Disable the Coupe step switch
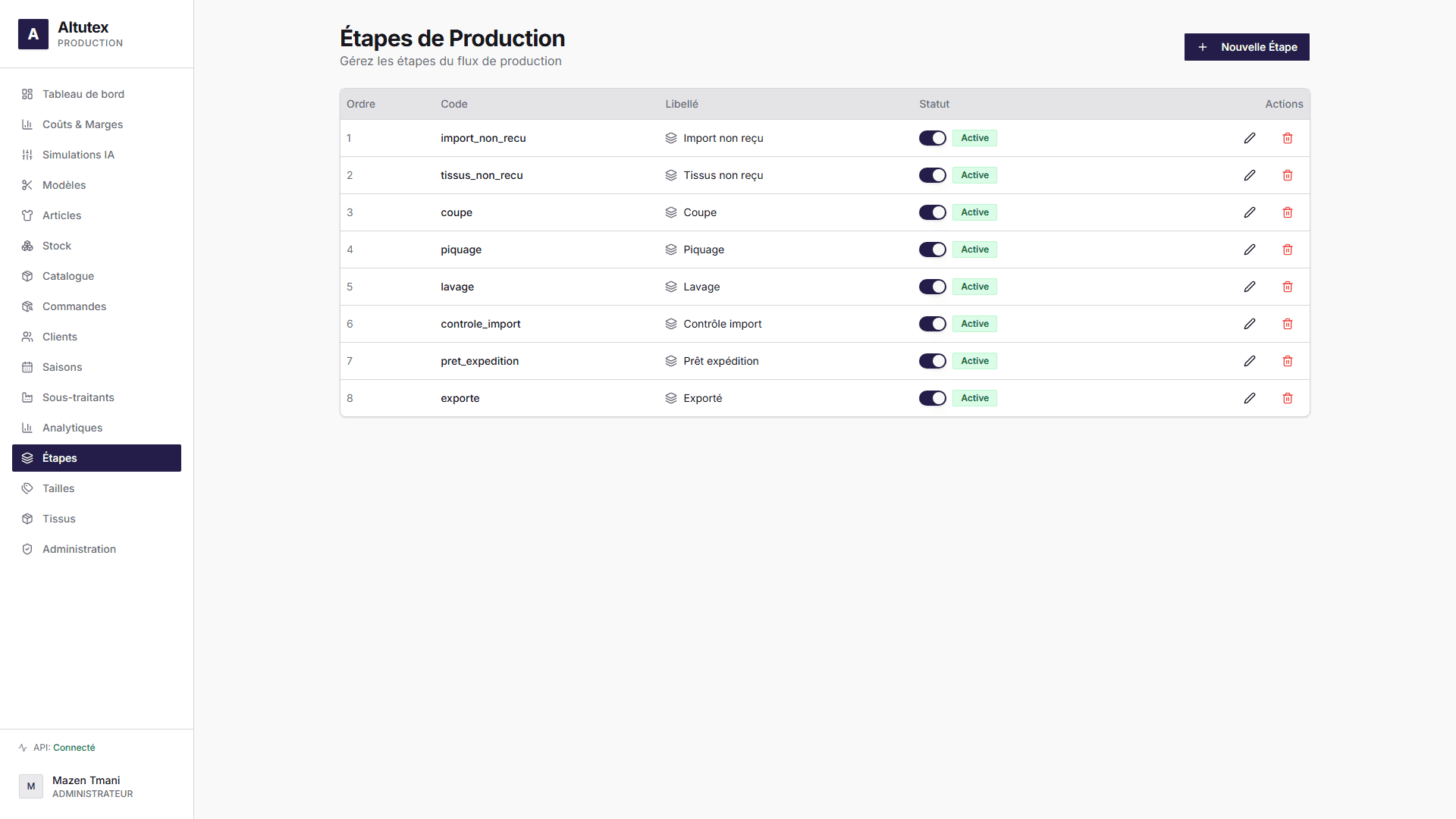This screenshot has height=819, width=1456. point(933,212)
